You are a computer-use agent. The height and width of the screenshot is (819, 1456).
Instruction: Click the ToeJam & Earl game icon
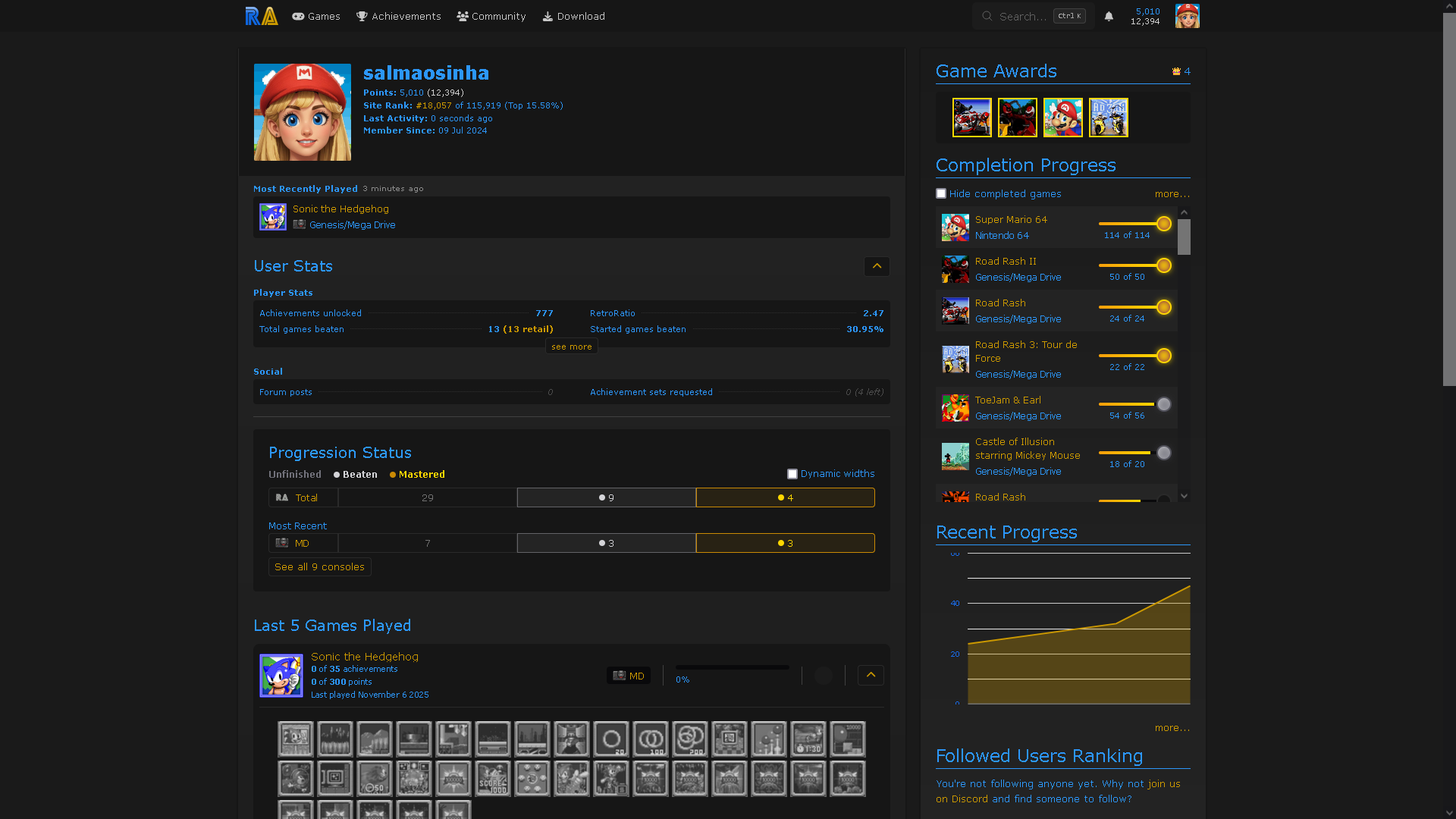955,408
